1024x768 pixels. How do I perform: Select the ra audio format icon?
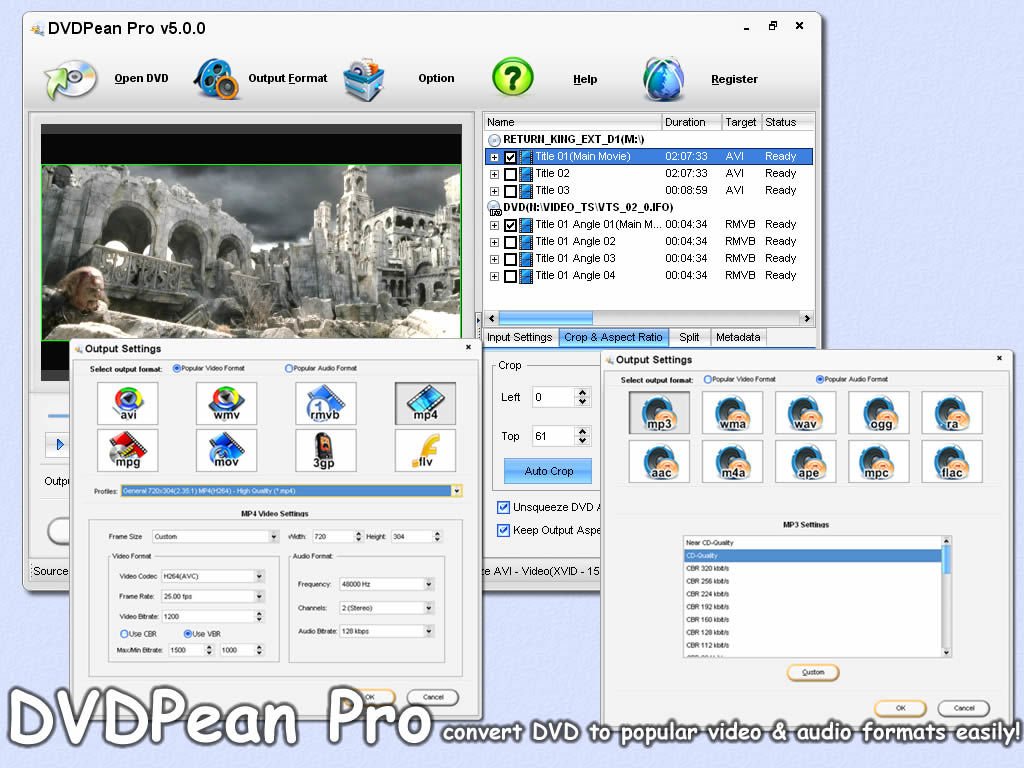pyautogui.click(x=952, y=413)
